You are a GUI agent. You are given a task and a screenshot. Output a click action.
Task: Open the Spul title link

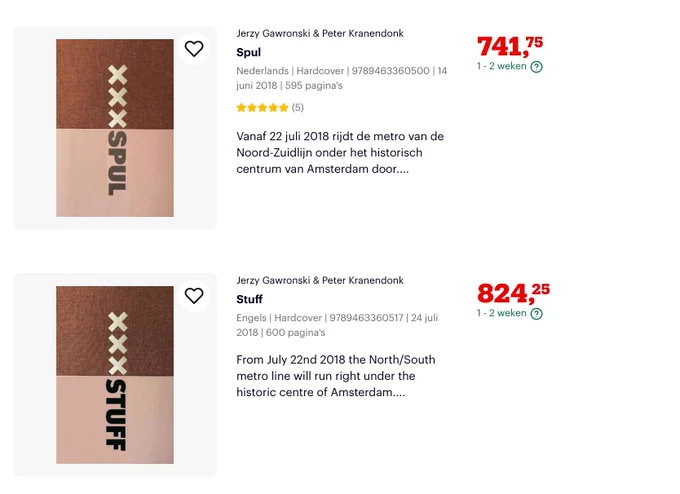[x=248, y=52]
